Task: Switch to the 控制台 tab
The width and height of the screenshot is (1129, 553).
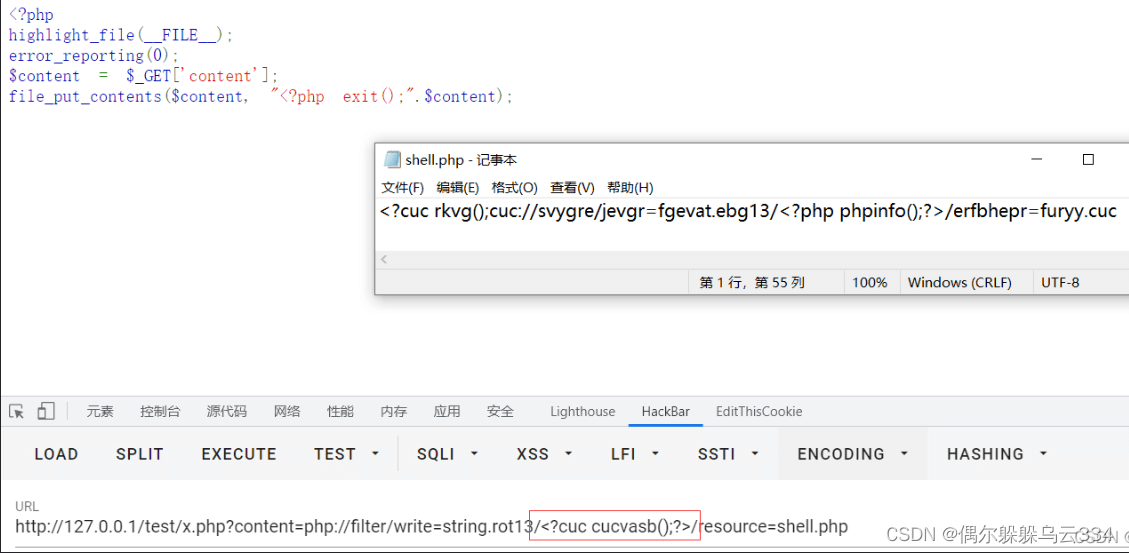Action: pos(160,412)
